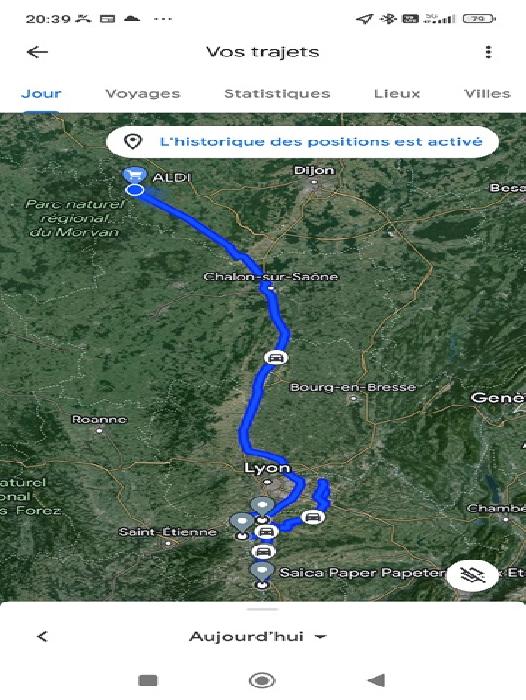Tap the Saica Paper location pin
The width and height of the screenshot is (526, 700).
pos(262,572)
